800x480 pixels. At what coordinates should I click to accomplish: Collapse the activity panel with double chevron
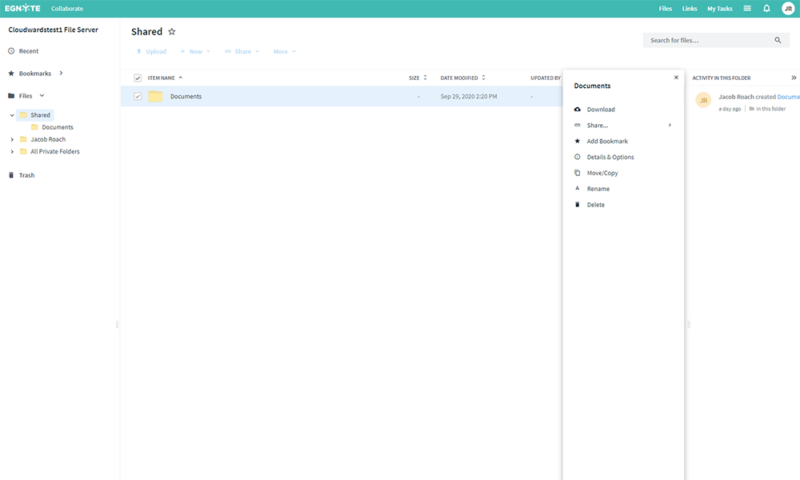click(x=793, y=77)
